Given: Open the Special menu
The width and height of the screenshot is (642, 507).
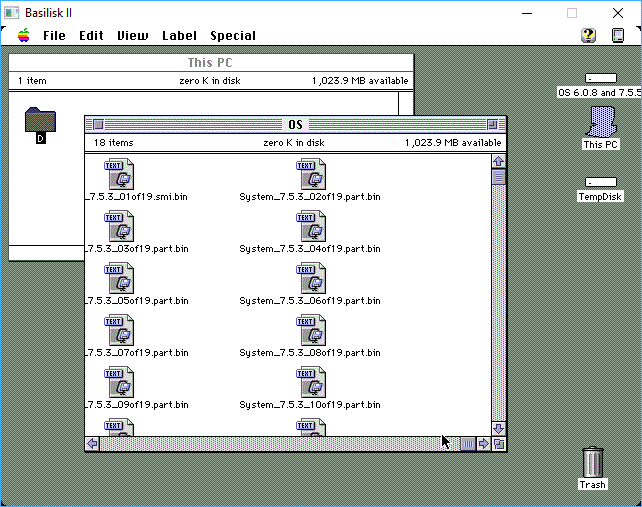Looking at the screenshot, I should click(x=233, y=36).
